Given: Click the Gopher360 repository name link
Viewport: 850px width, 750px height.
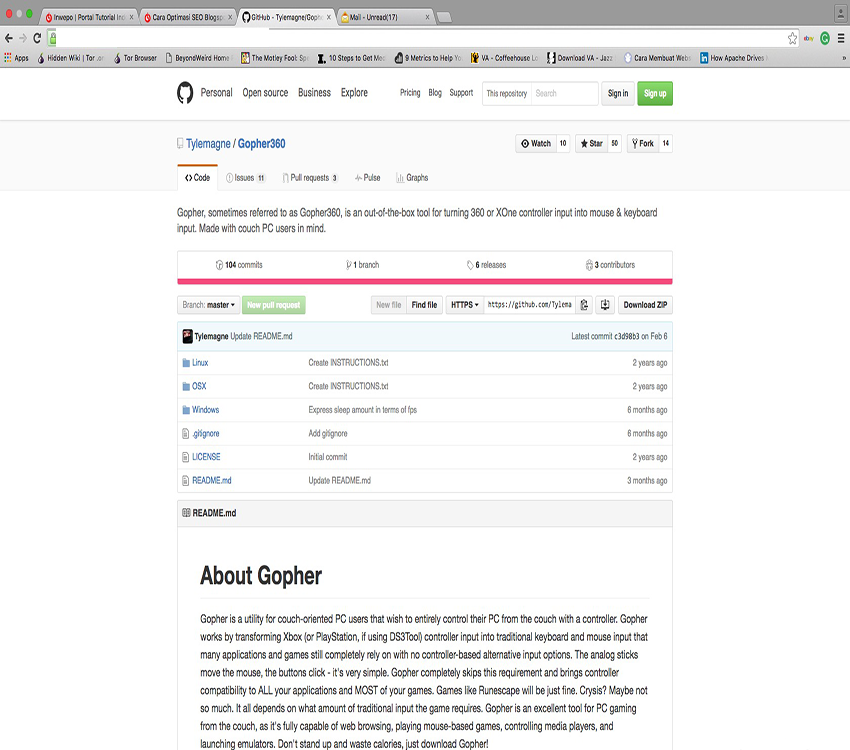Looking at the screenshot, I should pos(261,144).
